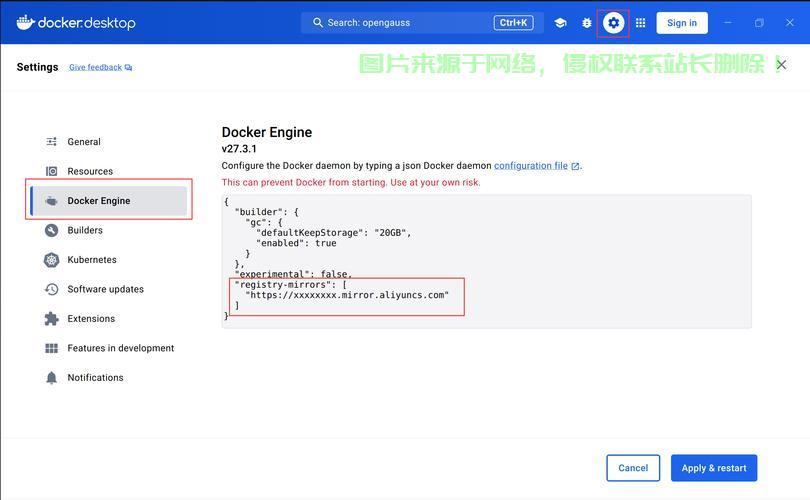Select the General settings section
This screenshot has width=810, height=500.
[x=109, y=142]
